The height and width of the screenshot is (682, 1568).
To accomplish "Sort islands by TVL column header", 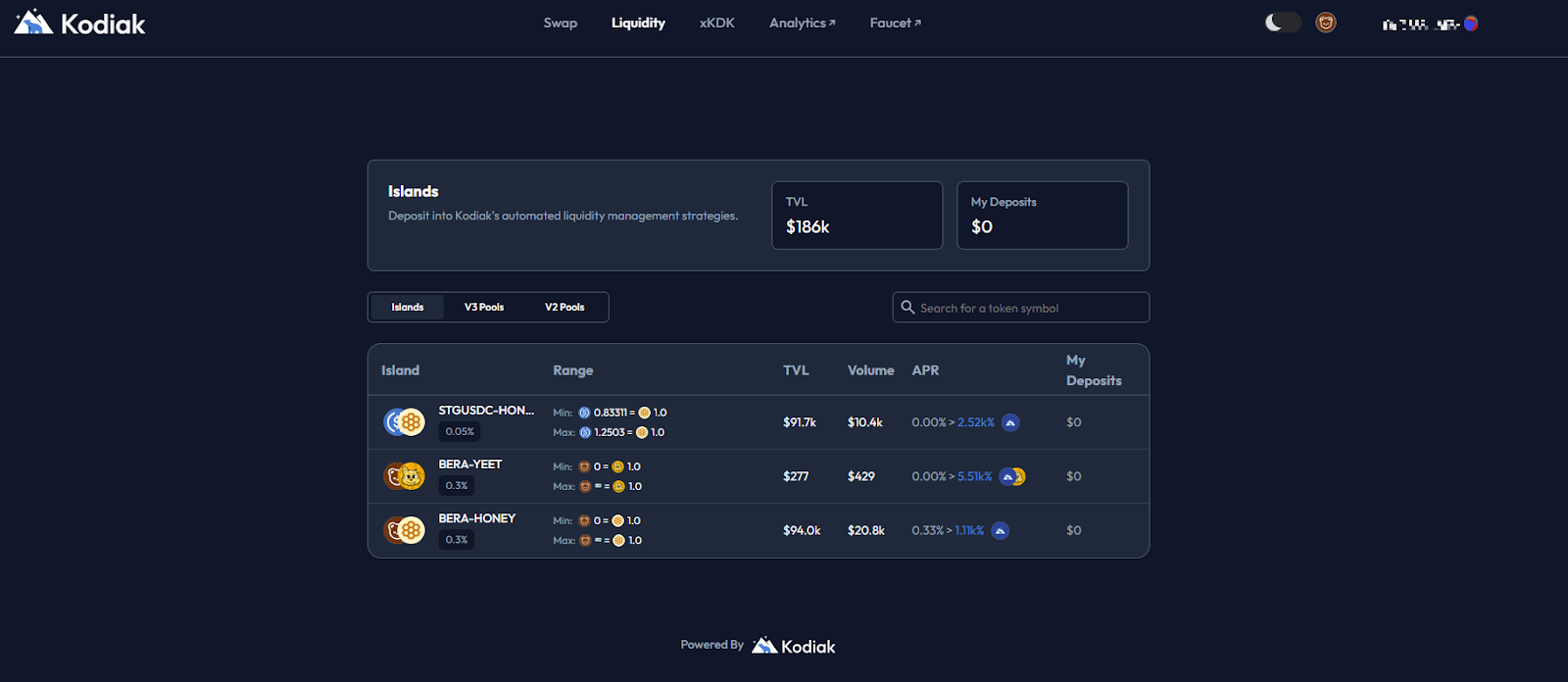I will pos(796,370).
